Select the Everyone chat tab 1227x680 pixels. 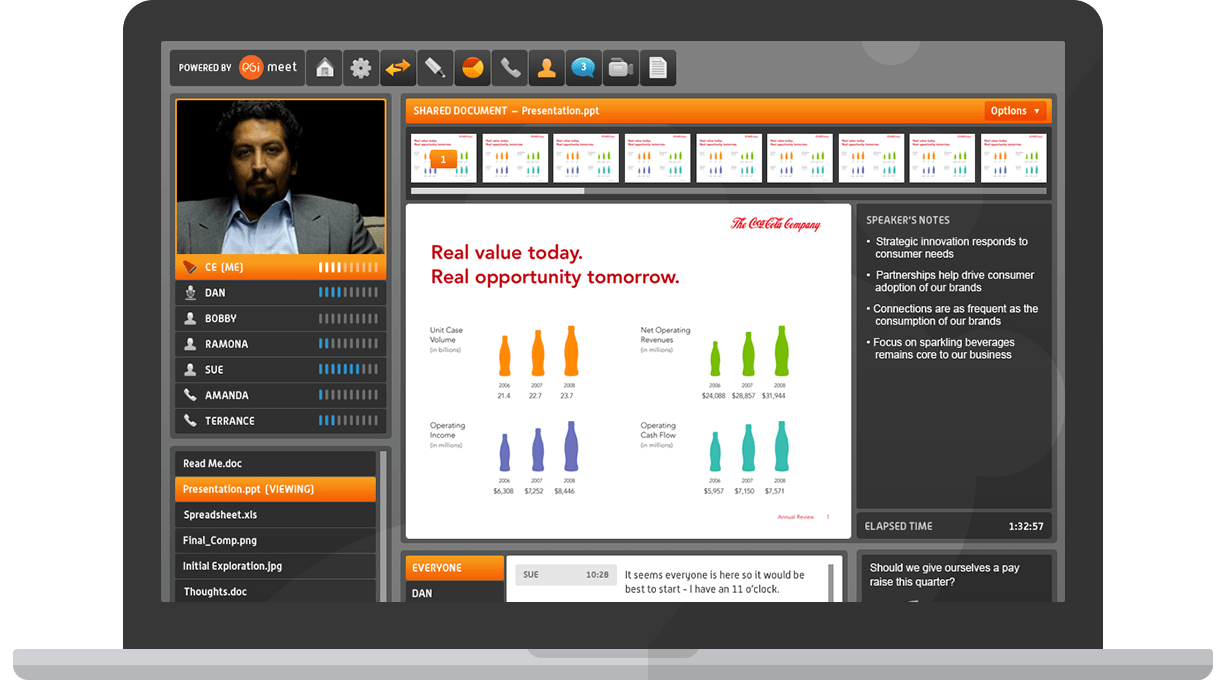click(x=454, y=568)
